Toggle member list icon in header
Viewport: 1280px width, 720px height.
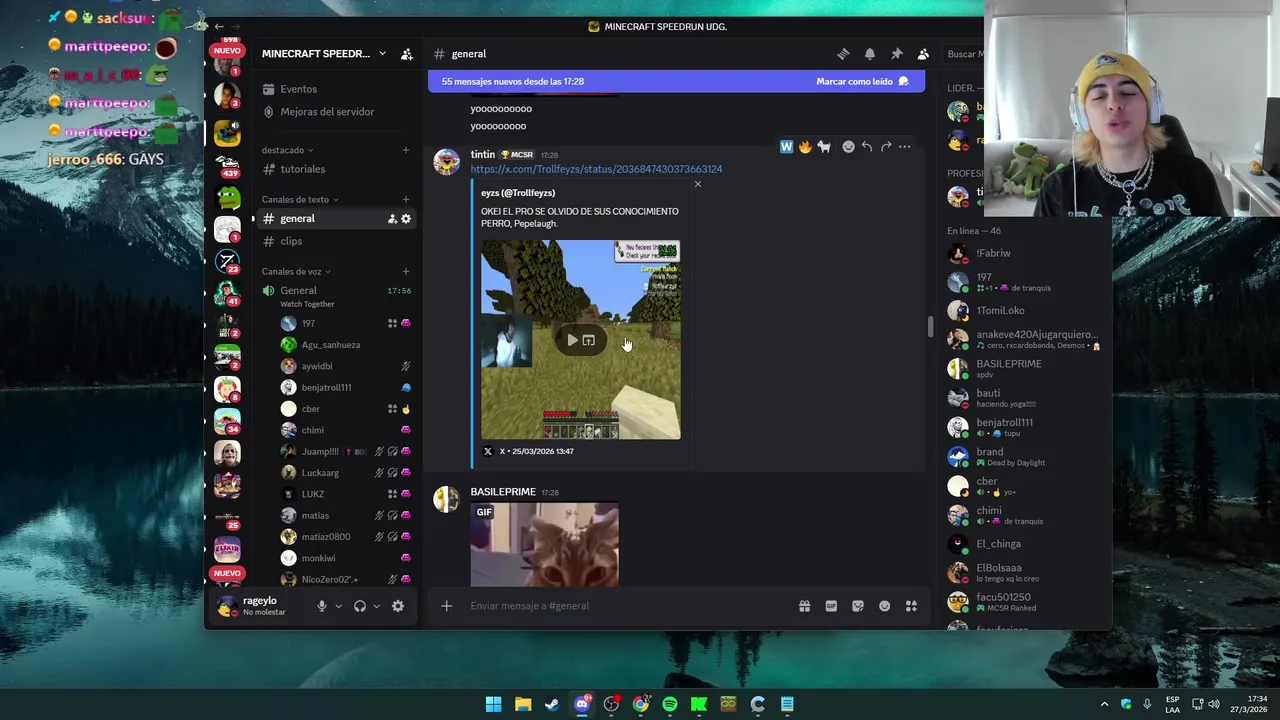coord(923,54)
